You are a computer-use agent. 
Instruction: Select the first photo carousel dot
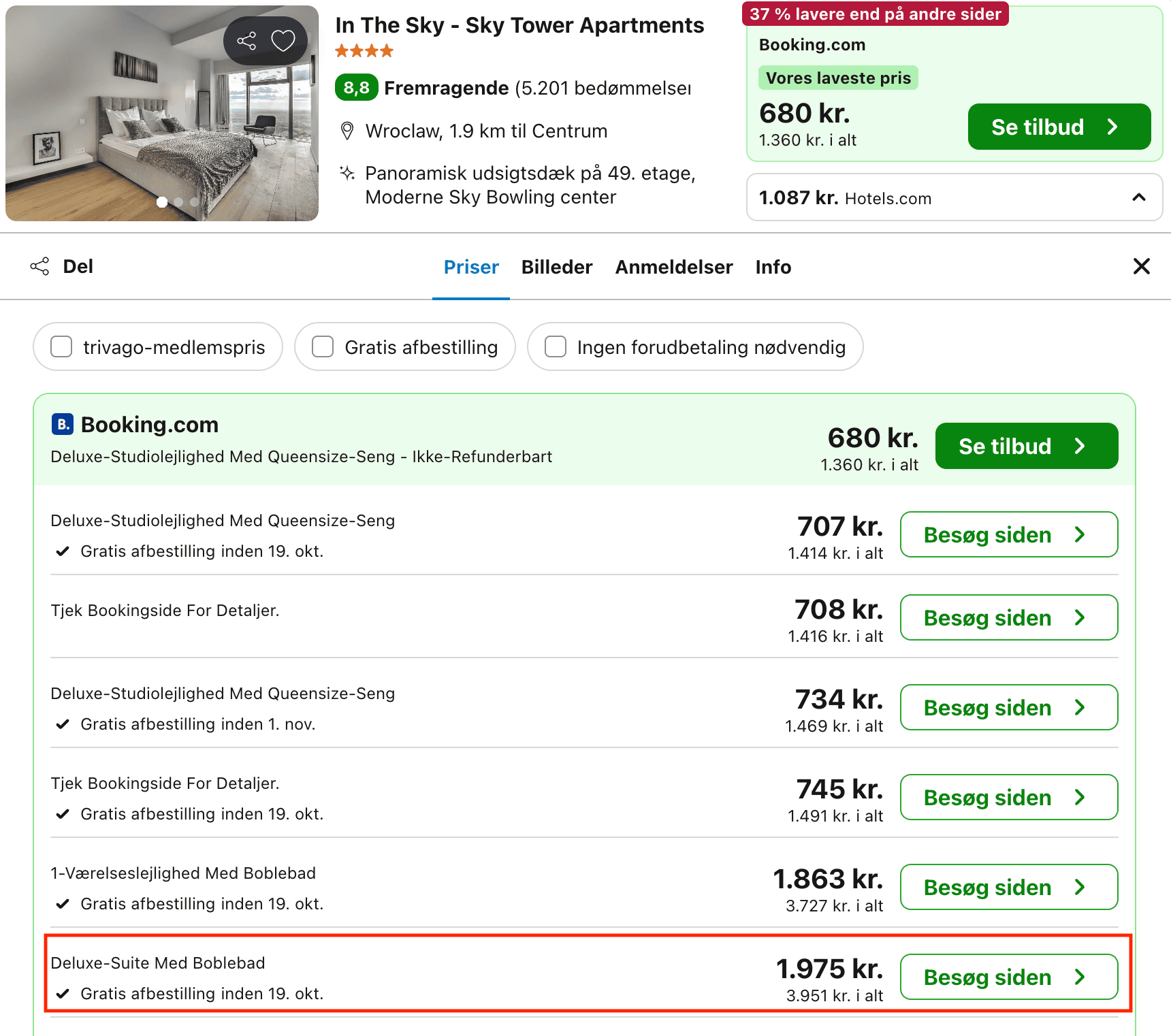click(162, 202)
